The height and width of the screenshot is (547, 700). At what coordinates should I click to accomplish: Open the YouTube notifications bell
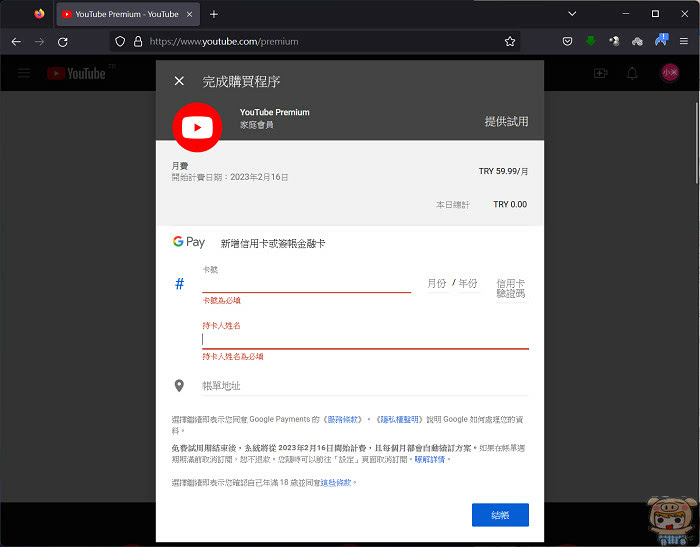pyautogui.click(x=632, y=73)
